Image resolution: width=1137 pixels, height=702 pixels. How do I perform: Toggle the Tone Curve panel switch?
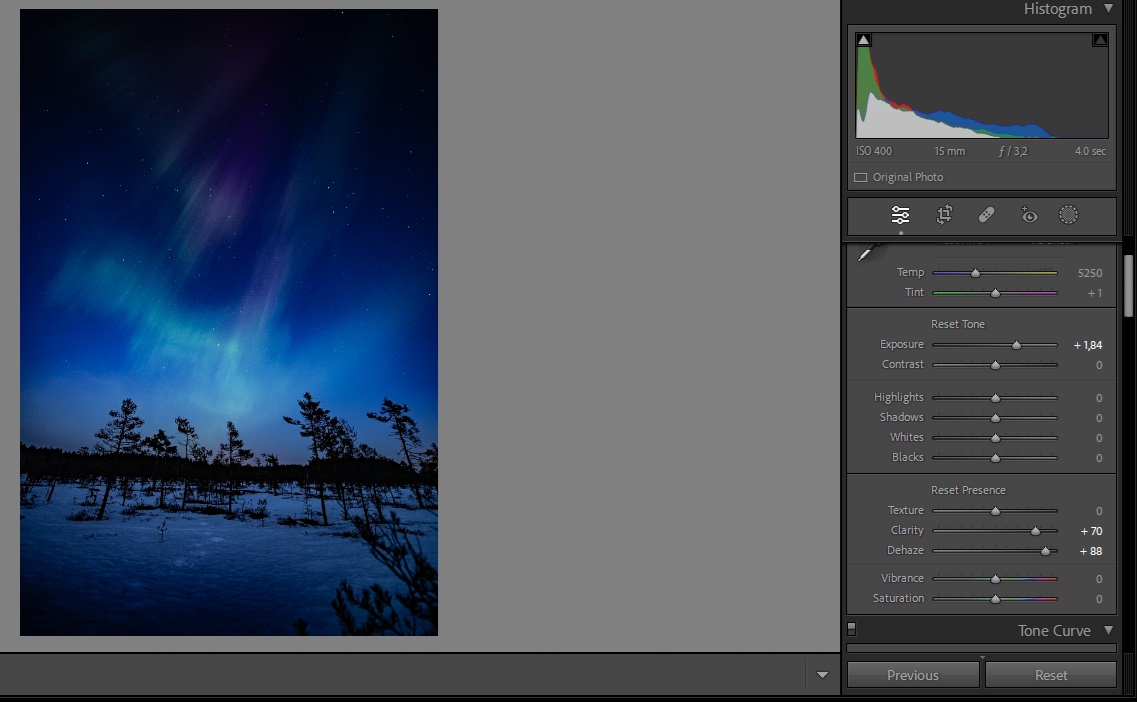coord(852,629)
